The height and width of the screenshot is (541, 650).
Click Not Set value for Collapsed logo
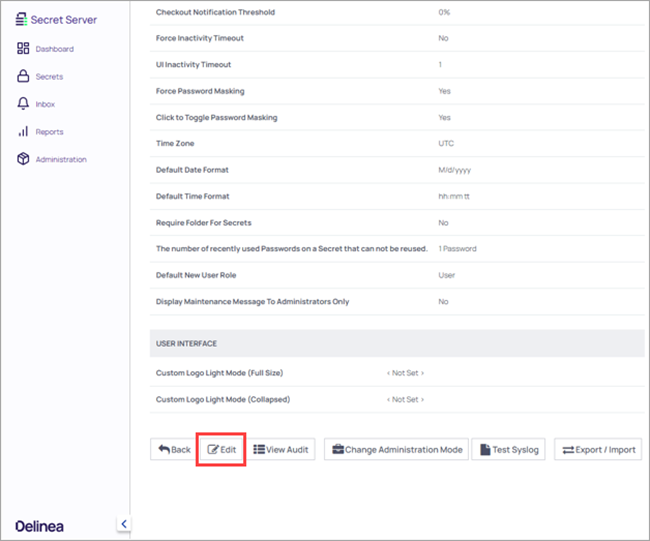[405, 399]
